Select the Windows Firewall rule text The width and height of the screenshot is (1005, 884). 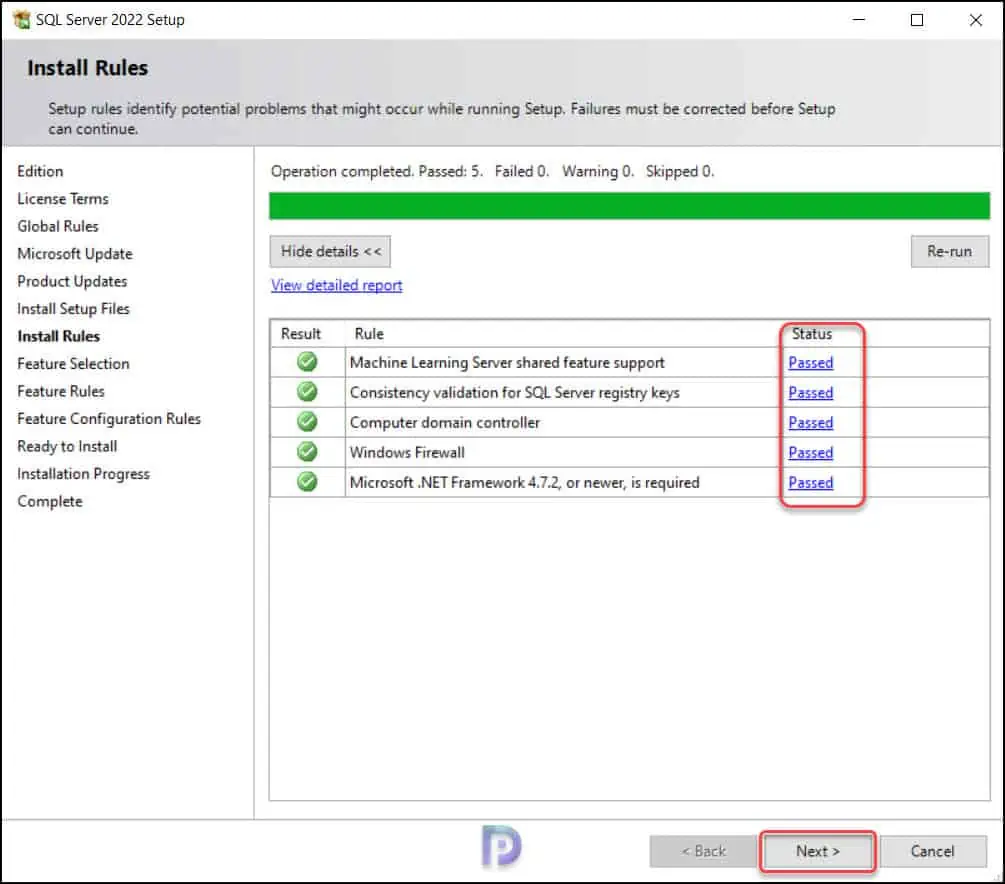tap(407, 453)
